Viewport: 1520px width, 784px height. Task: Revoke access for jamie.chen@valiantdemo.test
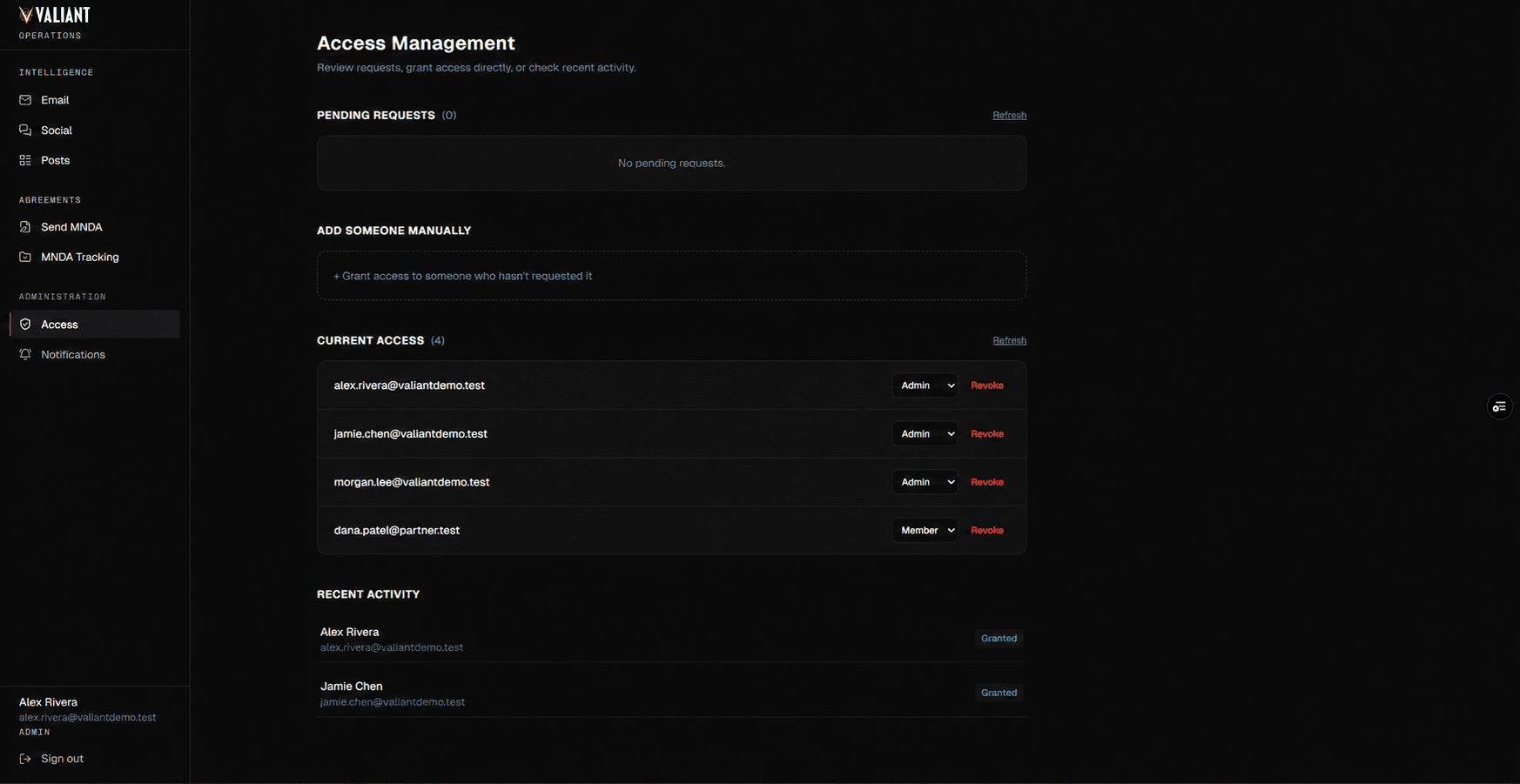tap(987, 434)
